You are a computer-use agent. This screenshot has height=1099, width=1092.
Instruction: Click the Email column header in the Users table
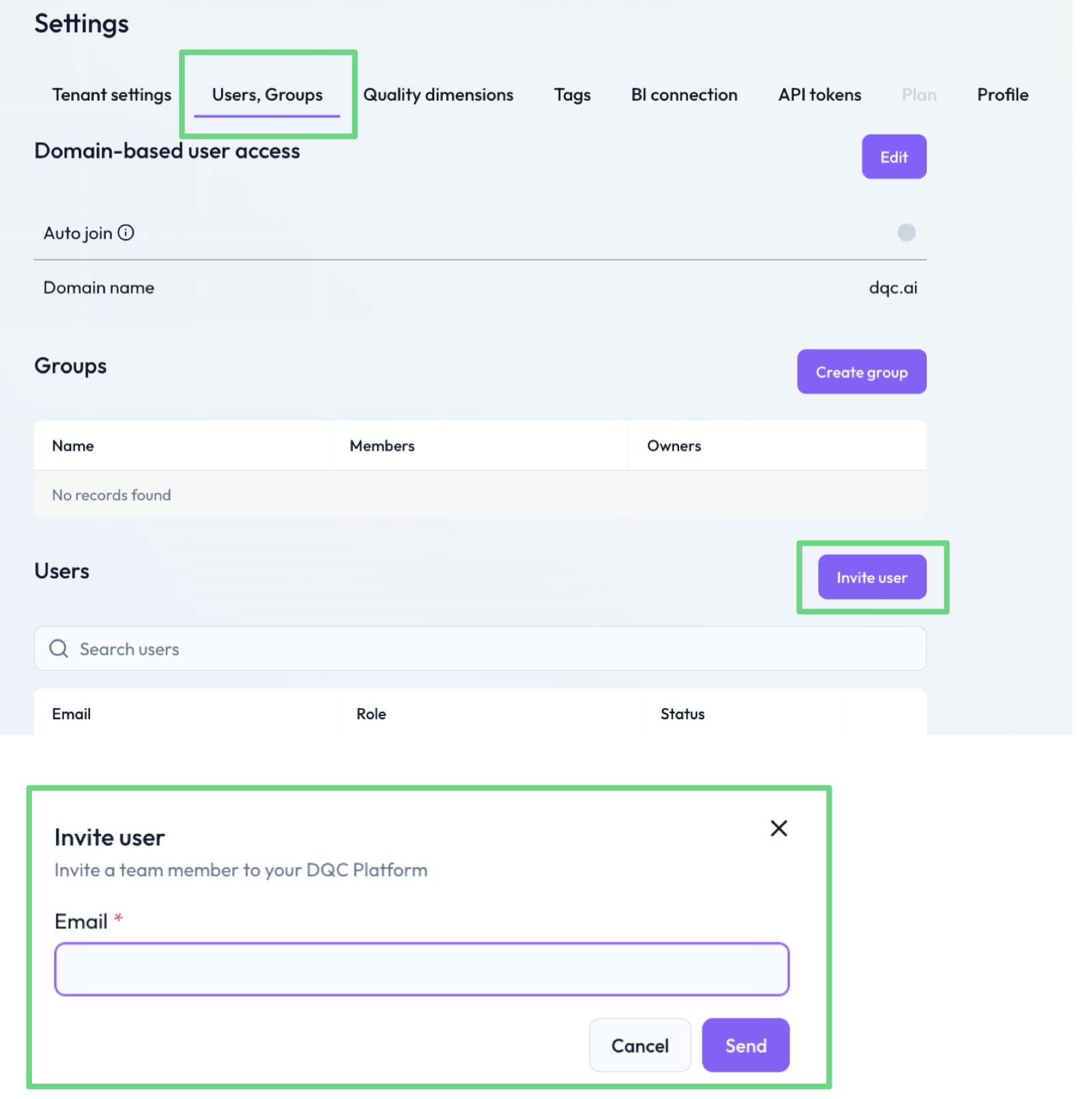pyautogui.click(x=72, y=714)
